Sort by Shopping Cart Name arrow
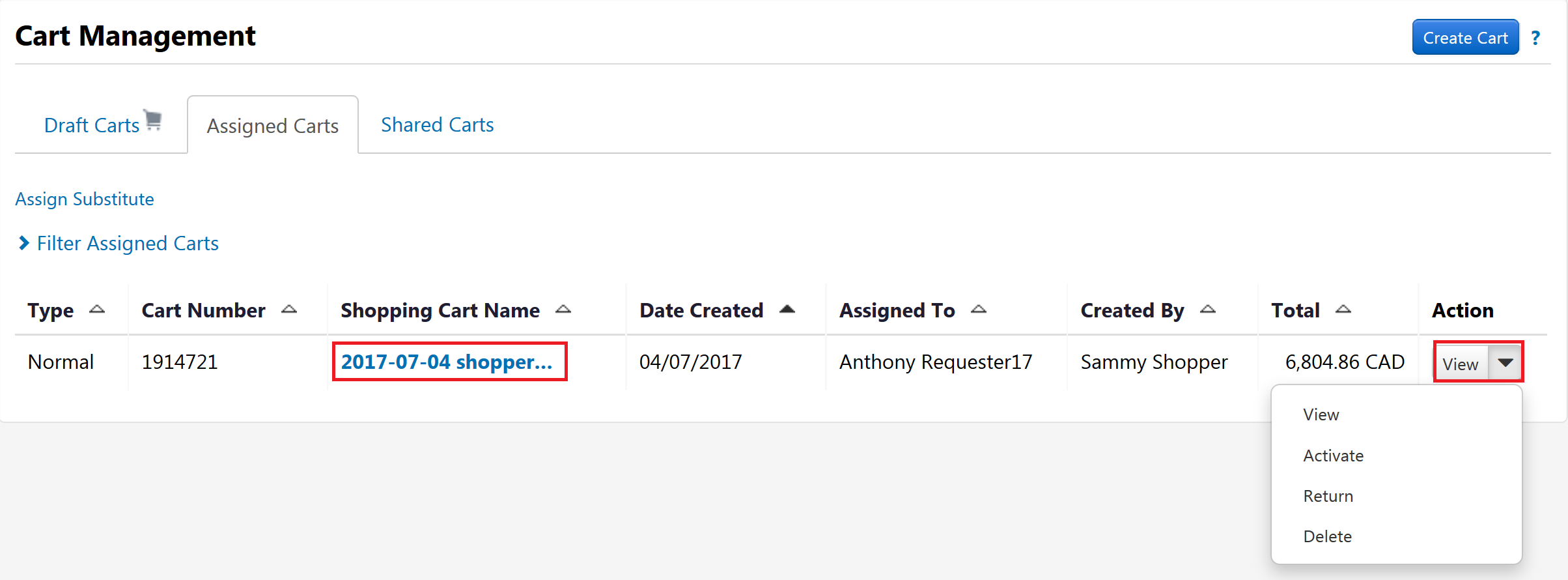This screenshot has height=580, width=1568. pos(563,310)
